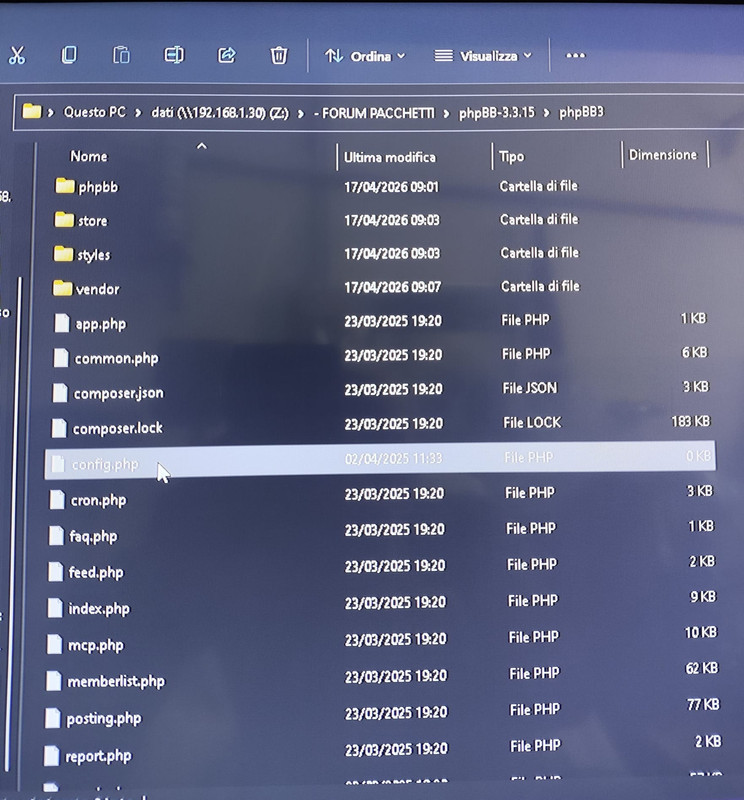Go to phpBB-3.3.15 breadcrumb

pyautogui.click(x=497, y=112)
